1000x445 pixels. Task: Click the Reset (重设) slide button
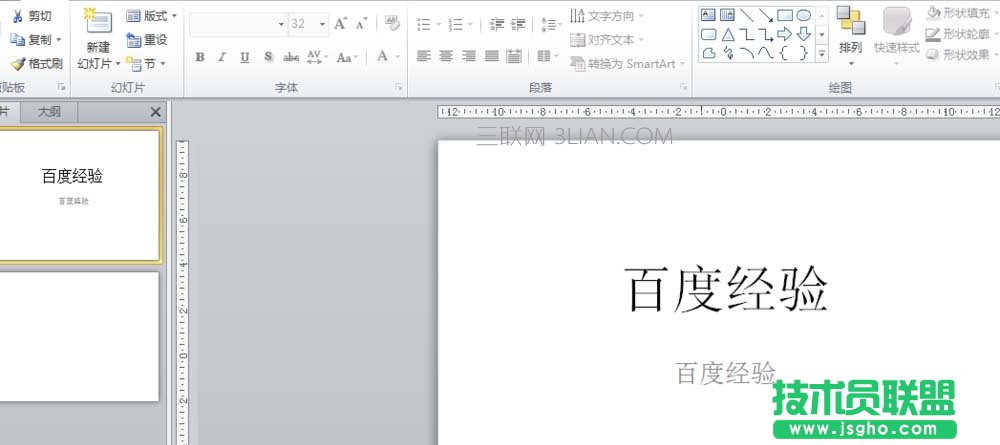coord(147,40)
